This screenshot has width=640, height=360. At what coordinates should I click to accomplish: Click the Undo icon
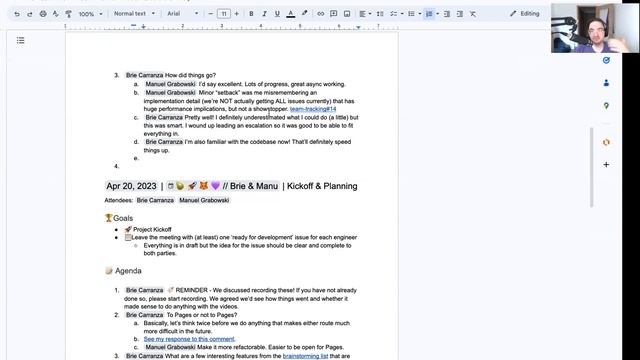(17, 14)
